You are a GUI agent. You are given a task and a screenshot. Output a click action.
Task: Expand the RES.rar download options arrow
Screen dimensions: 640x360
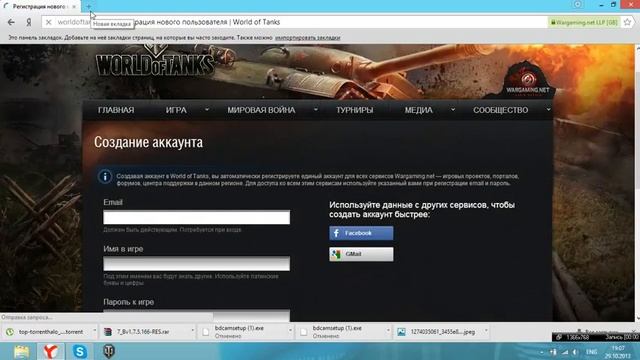click(x=193, y=330)
